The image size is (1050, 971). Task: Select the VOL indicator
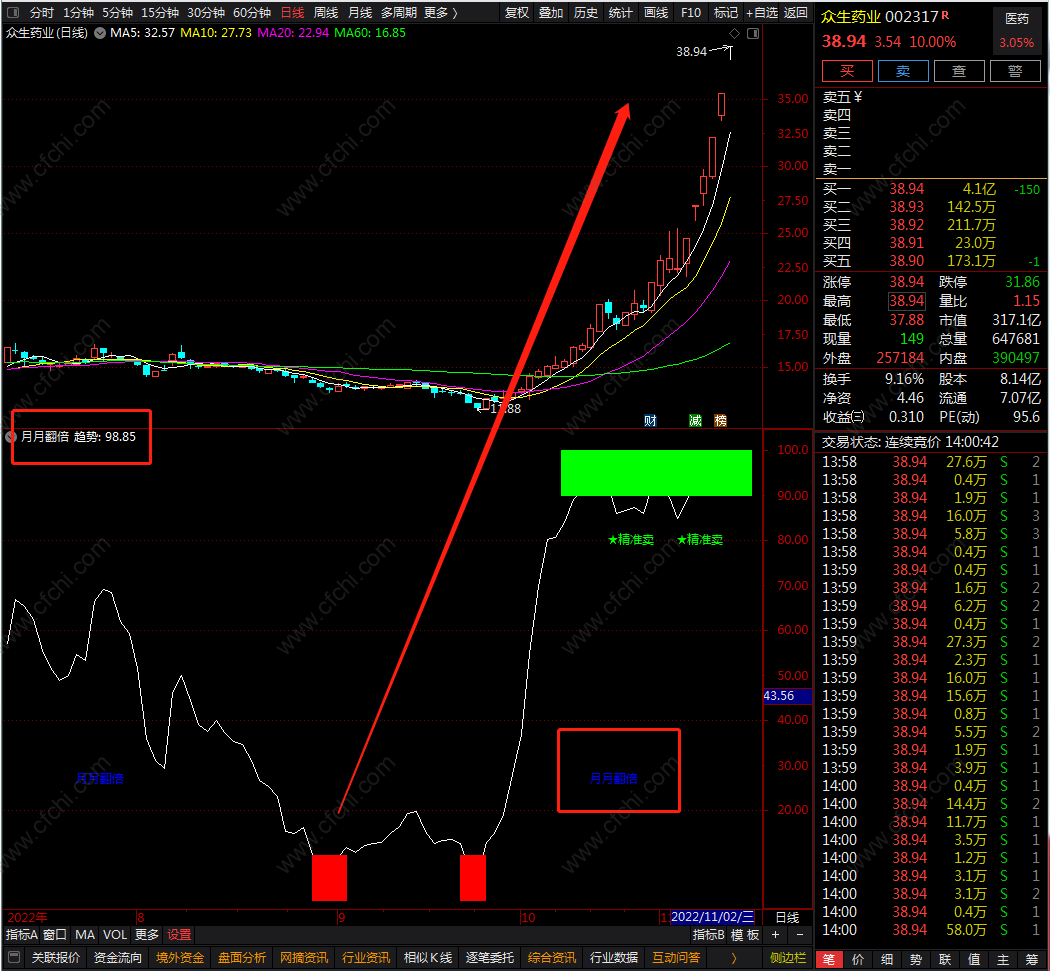click(115, 935)
